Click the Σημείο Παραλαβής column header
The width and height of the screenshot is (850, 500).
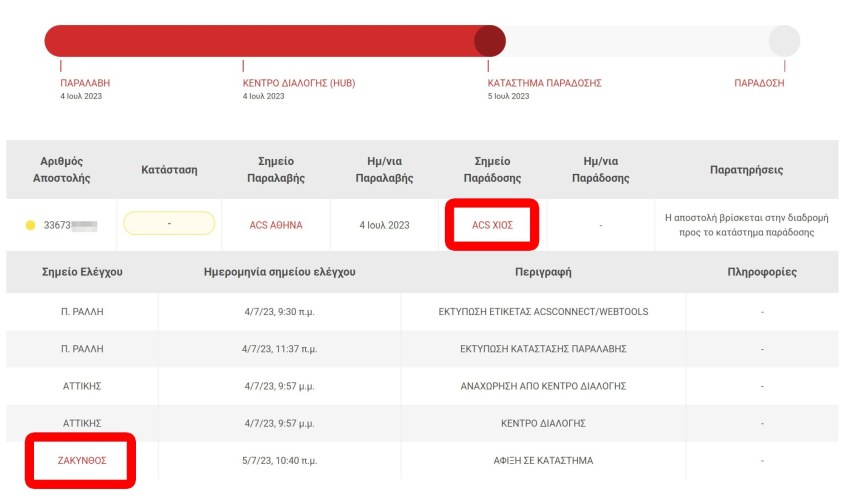pos(276,170)
